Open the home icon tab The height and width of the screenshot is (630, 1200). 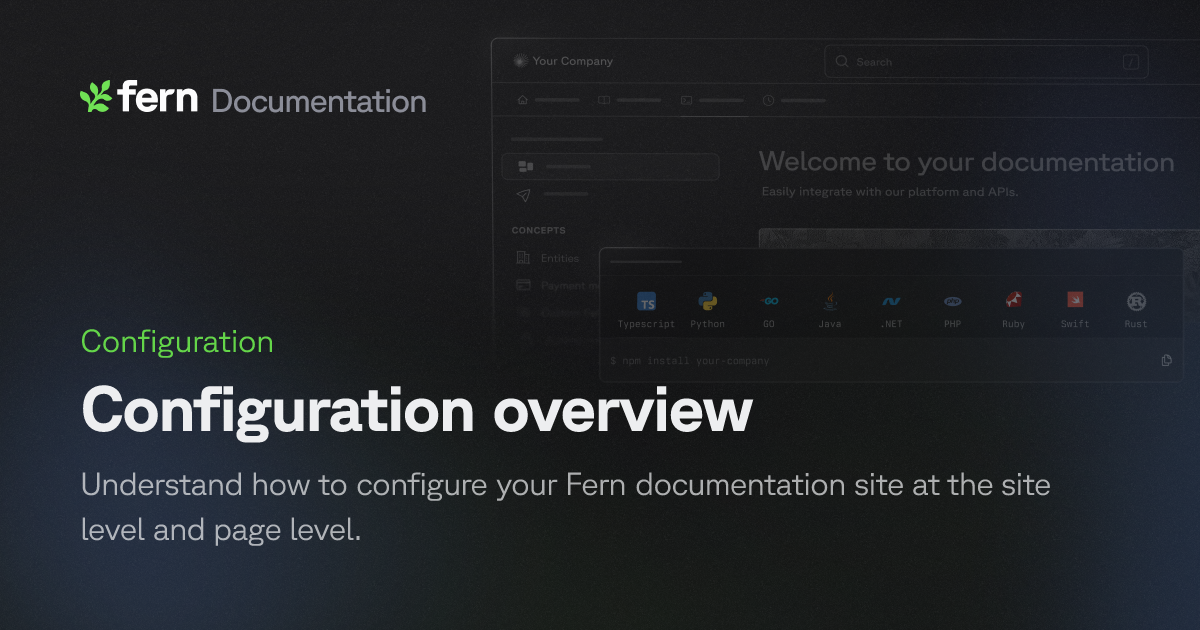[522, 100]
